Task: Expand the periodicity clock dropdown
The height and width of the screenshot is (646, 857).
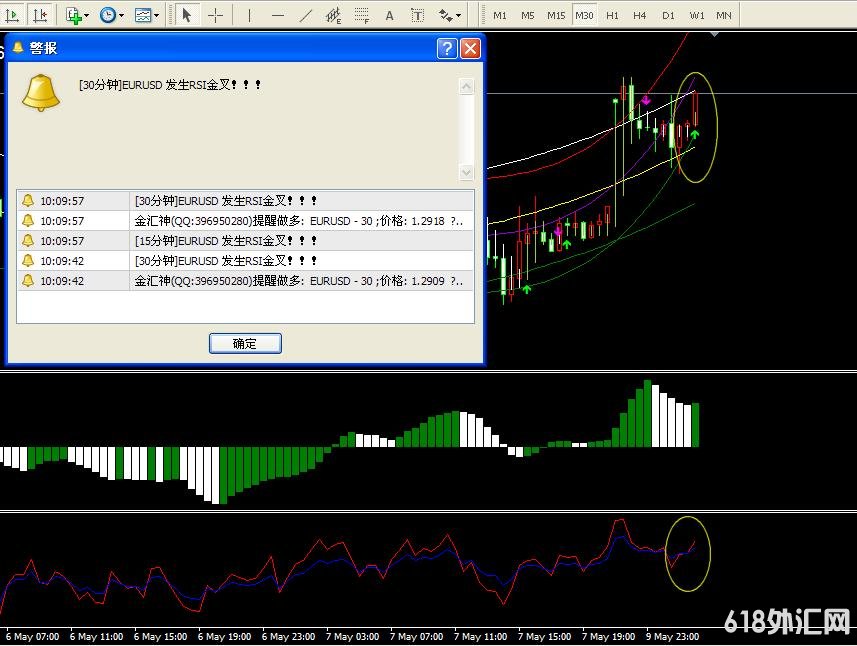Action: [x=121, y=16]
